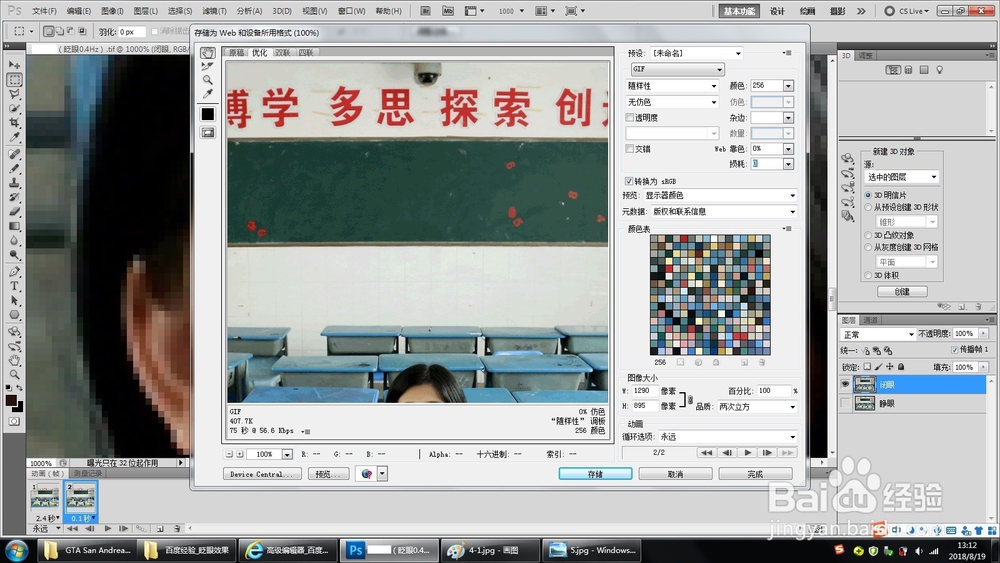Screen dimensions: 1000x563
Task: Select the Rectangular Marquee tool
Action: (14, 80)
